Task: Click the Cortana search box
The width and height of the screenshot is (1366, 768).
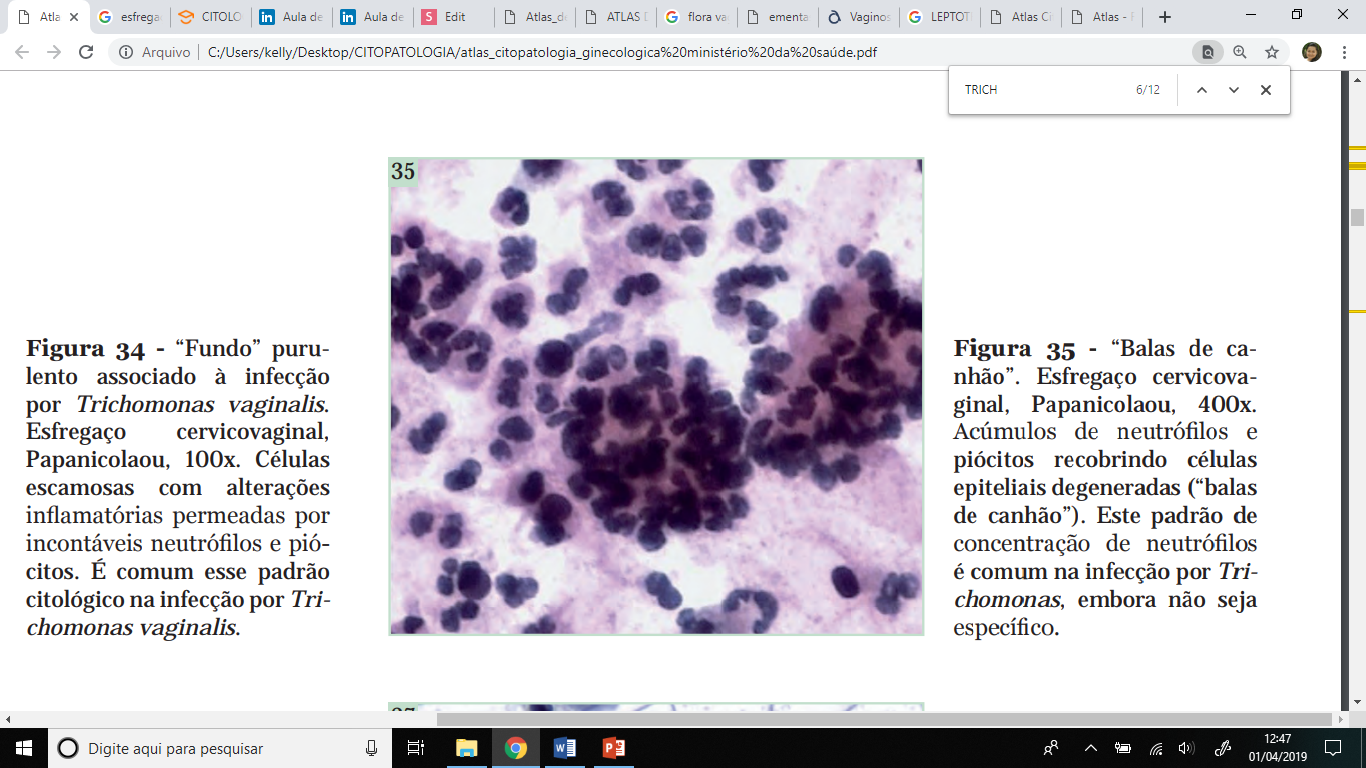Action: coord(219,748)
